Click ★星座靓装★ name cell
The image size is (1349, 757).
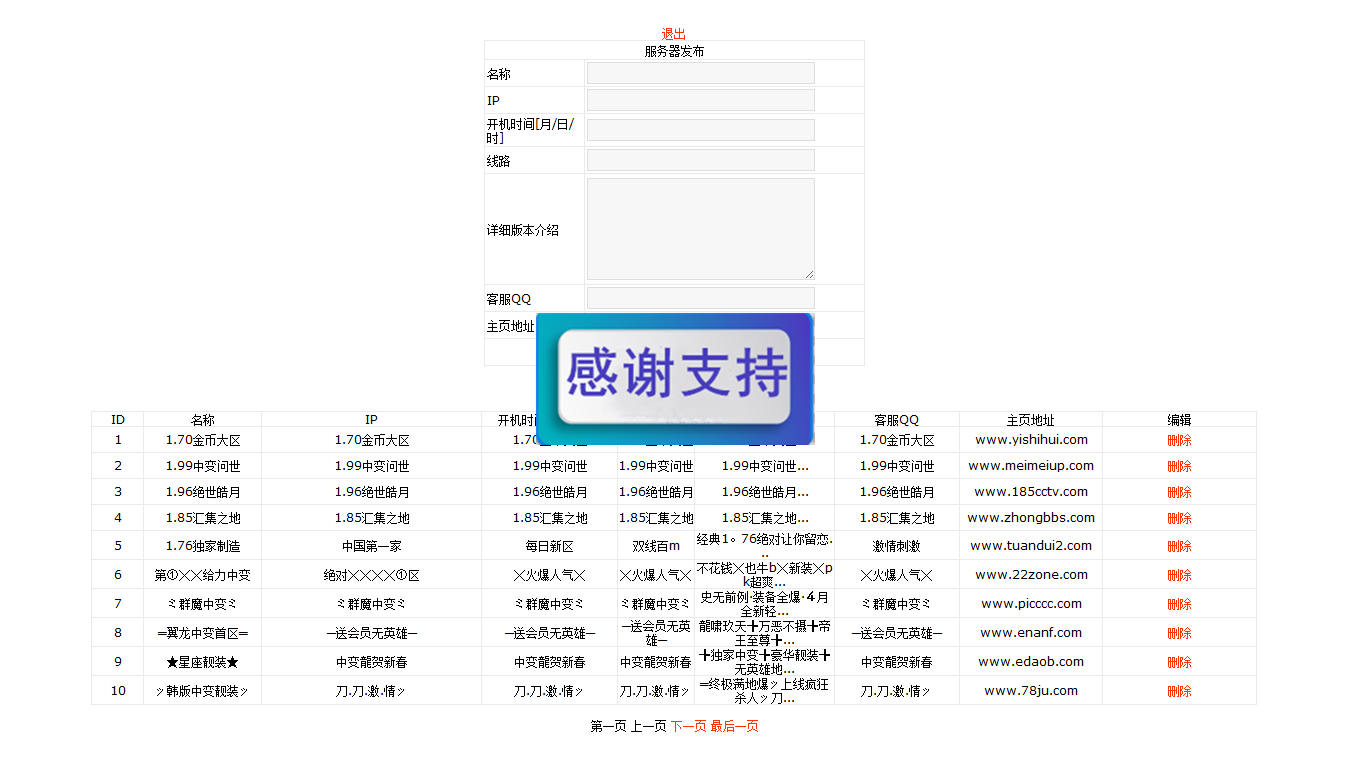[203, 662]
